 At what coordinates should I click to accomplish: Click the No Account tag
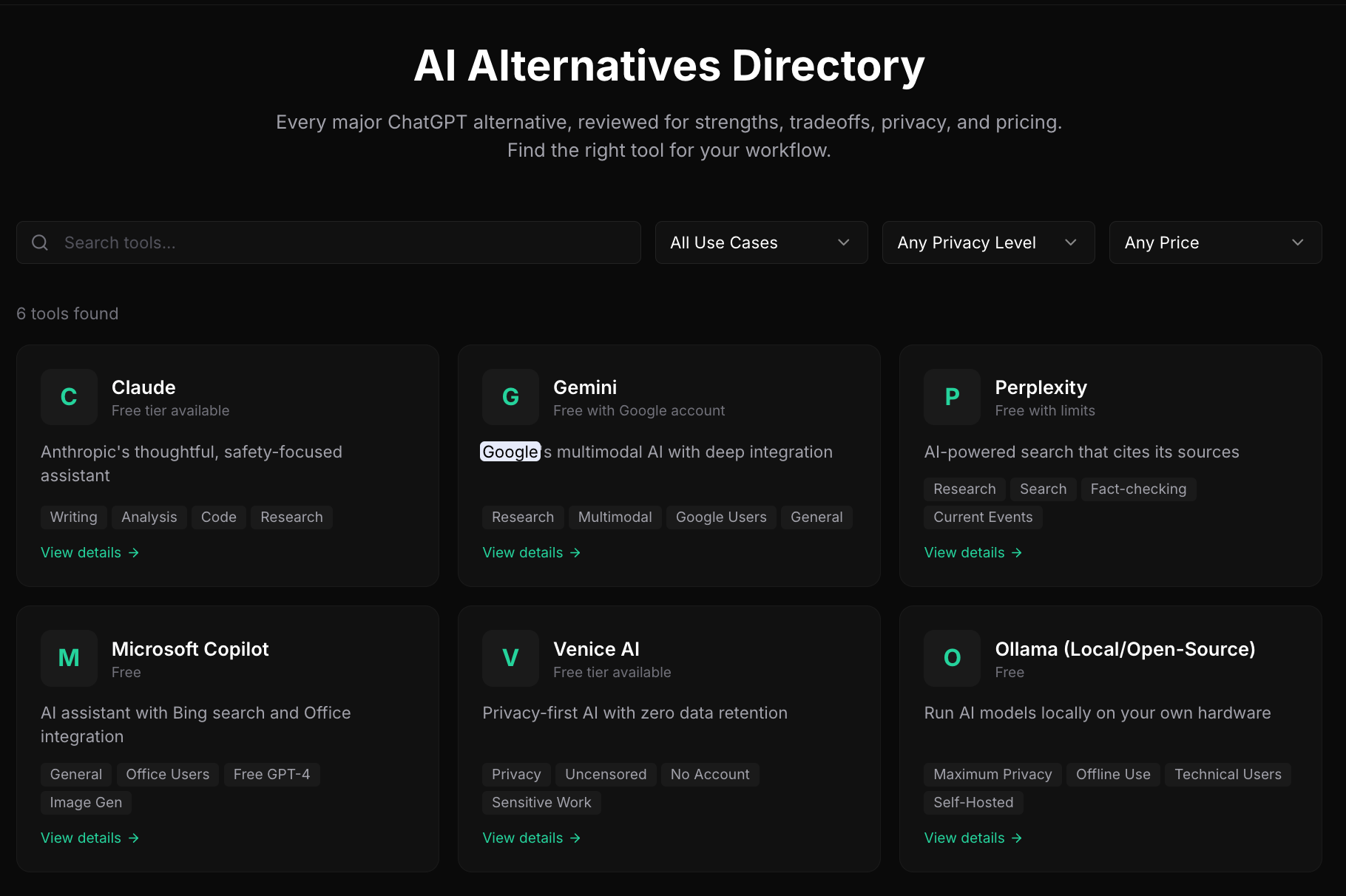(710, 774)
